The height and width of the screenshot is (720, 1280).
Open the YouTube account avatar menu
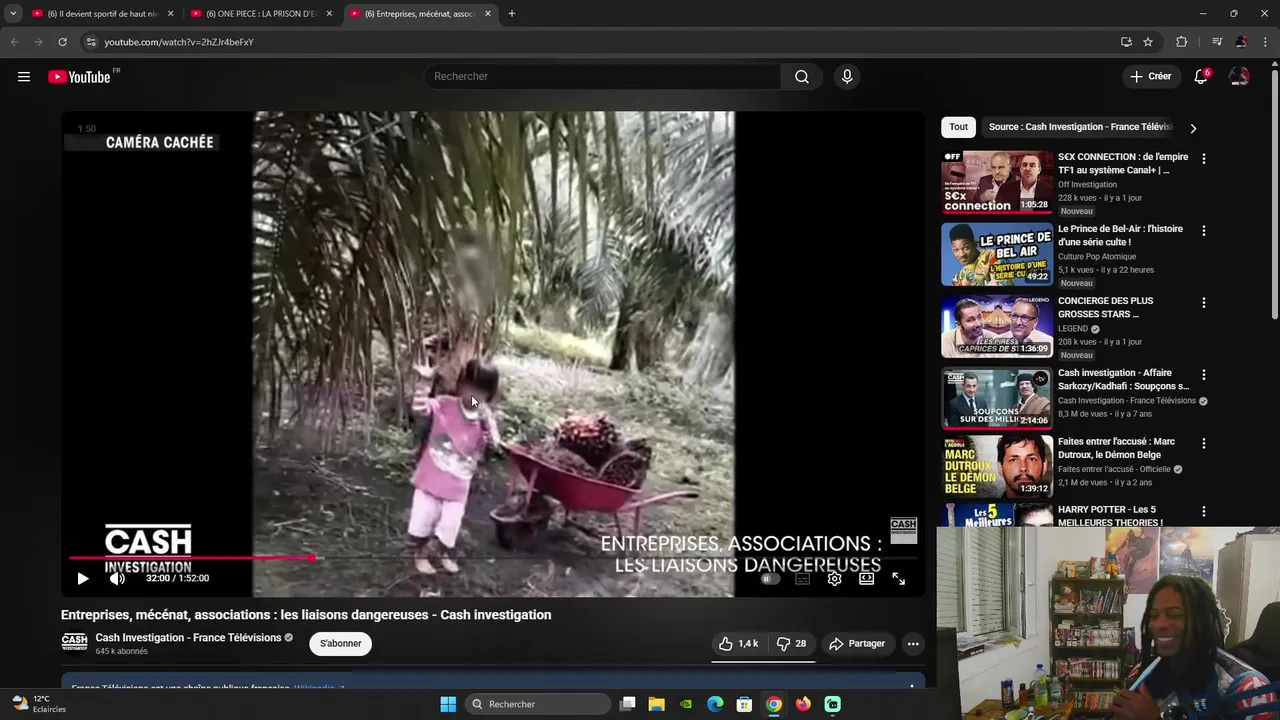(x=1239, y=77)
